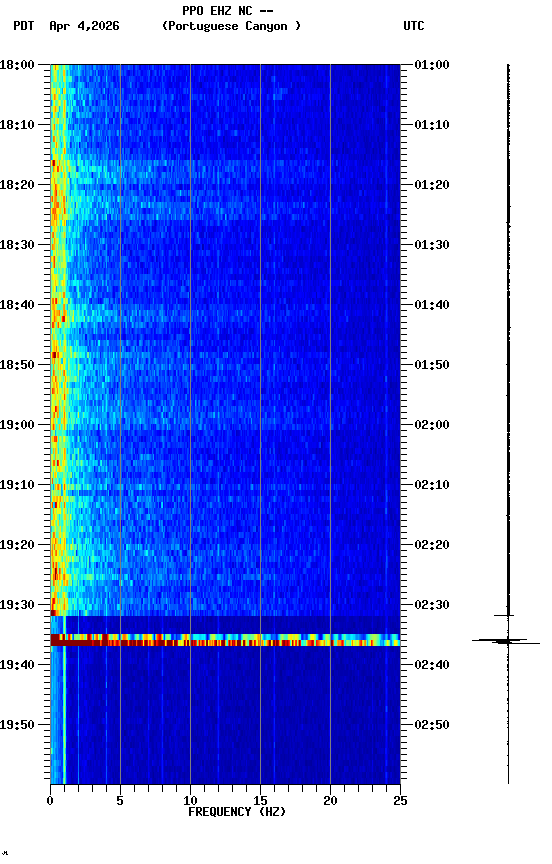Screen dimensions: 552x864
Task: Click the bright 1 Hz line near 19:50
Action: click(x=64, y=725)
